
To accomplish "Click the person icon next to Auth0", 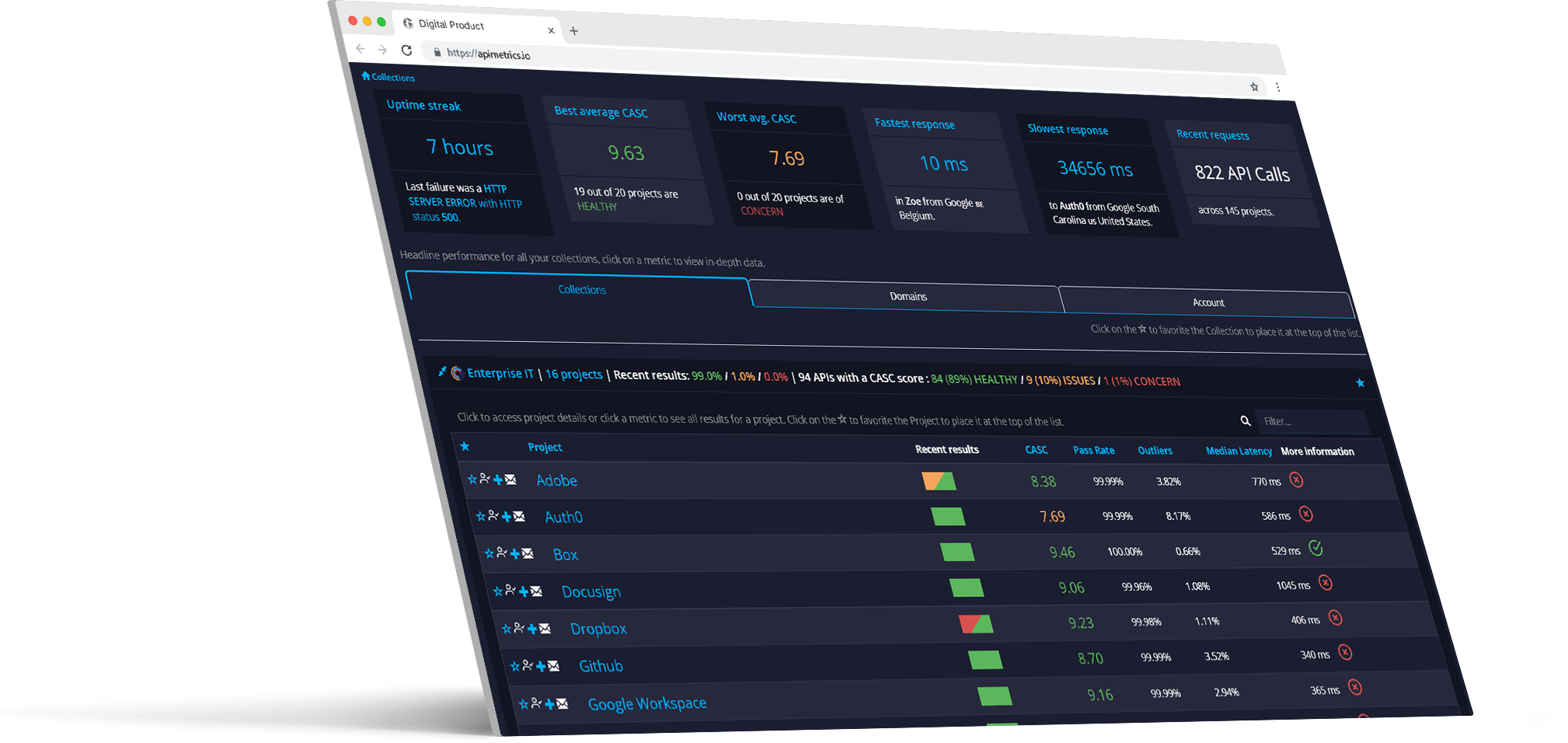I will (x=493, y=516).
